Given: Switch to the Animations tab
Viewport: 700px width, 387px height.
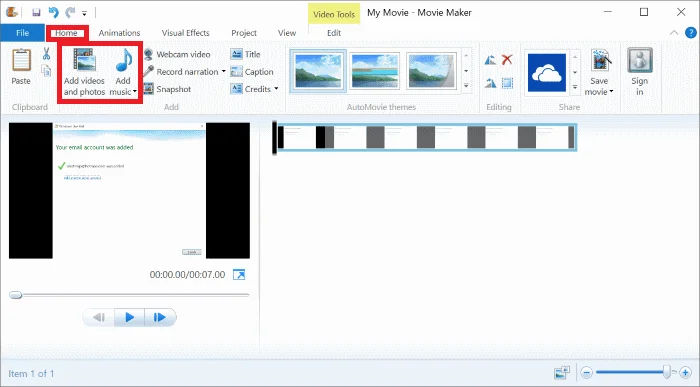Looking at the screenshot, I should point(119,33).
